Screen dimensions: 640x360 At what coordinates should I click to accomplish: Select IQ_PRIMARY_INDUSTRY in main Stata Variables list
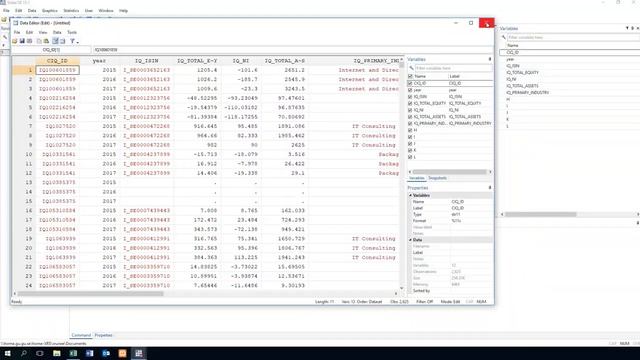click(527, 93)
